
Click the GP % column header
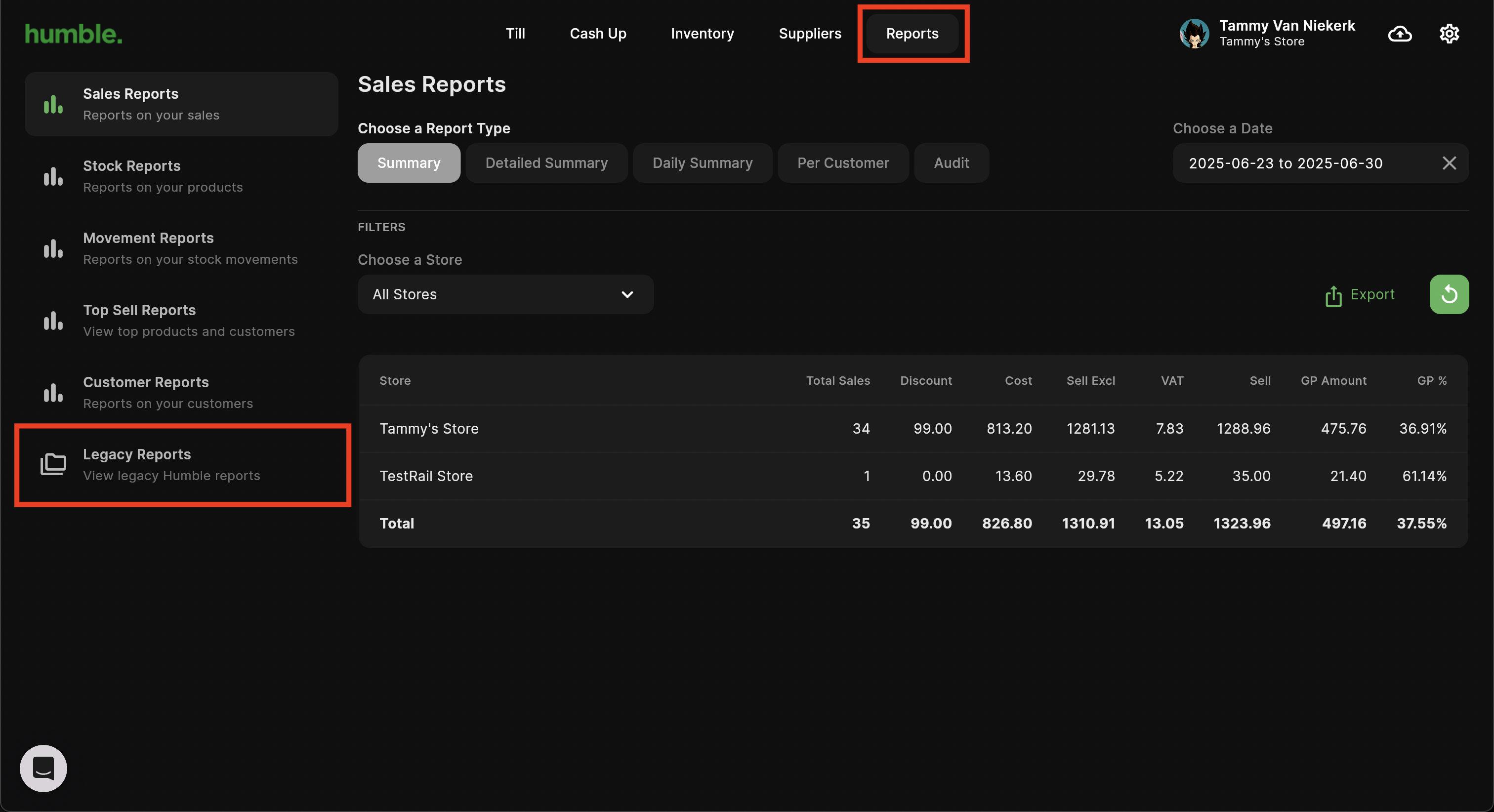[x=1431, y=380]
